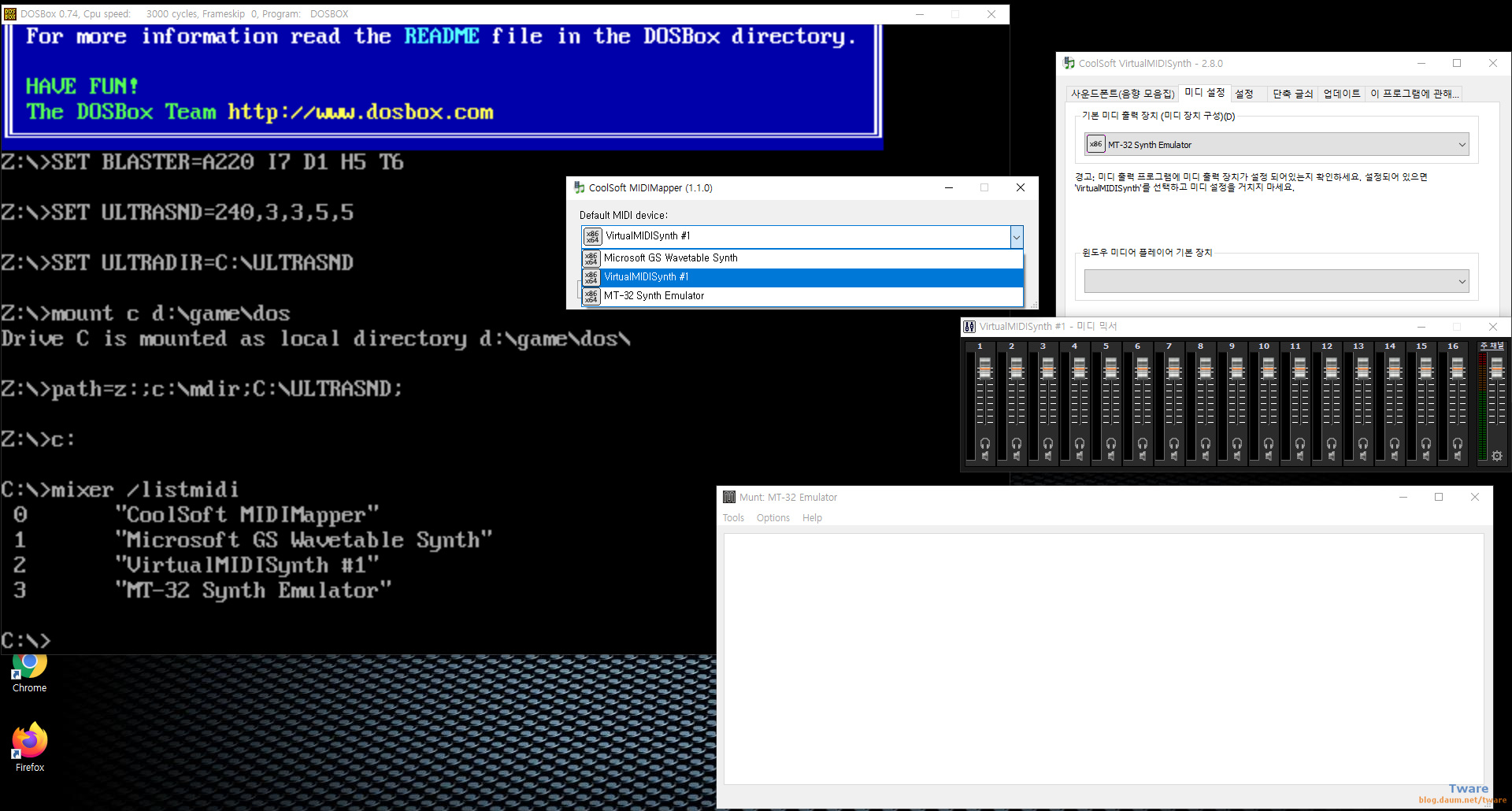Switch to the 사운드폰트(음향 모음집) tab
This screenshot has height=811, width=1512.
point(1122,94)
